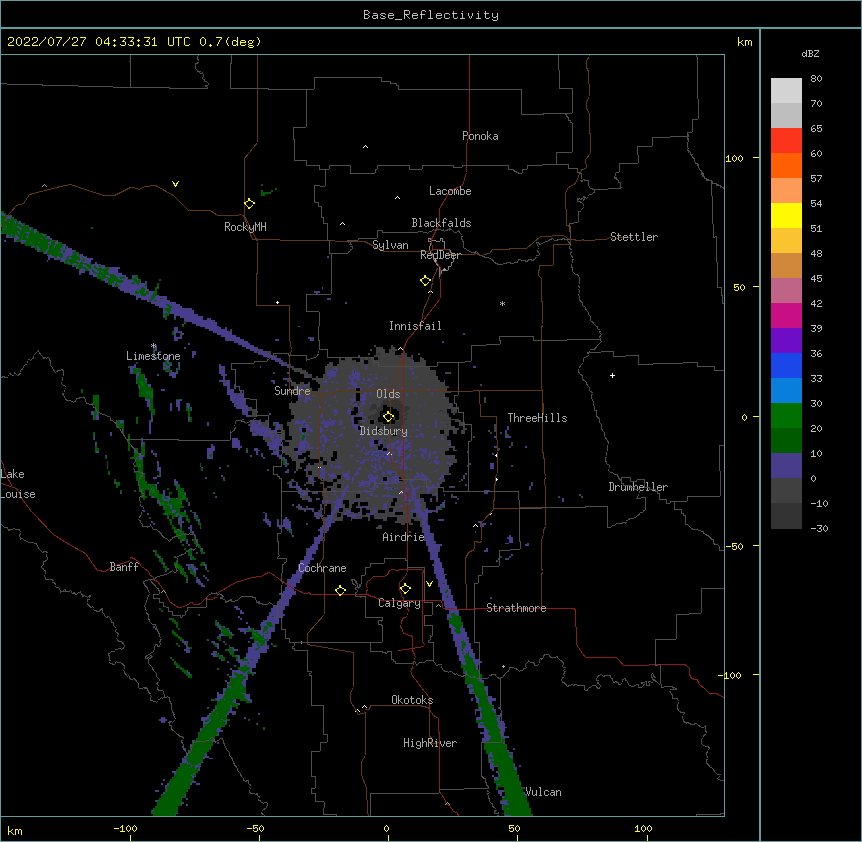The image size is (862, 842).
Task: Click the yellow V marker northwest of RockyMH
Action: (x=175, y=184)
